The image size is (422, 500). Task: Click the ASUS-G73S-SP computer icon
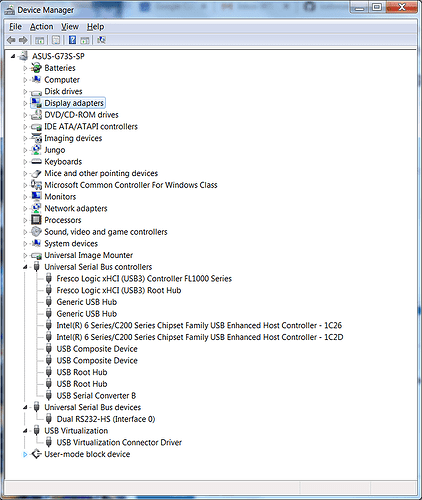point(23,56)
